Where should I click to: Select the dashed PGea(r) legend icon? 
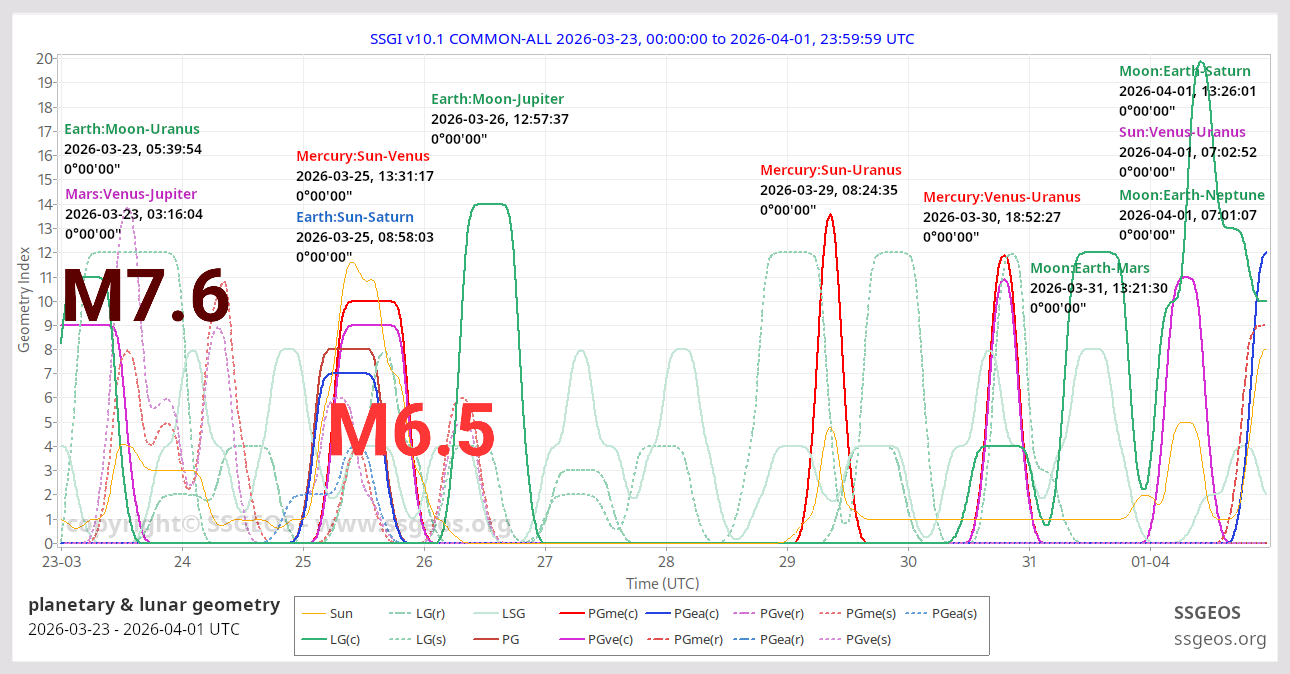point(747,639)
